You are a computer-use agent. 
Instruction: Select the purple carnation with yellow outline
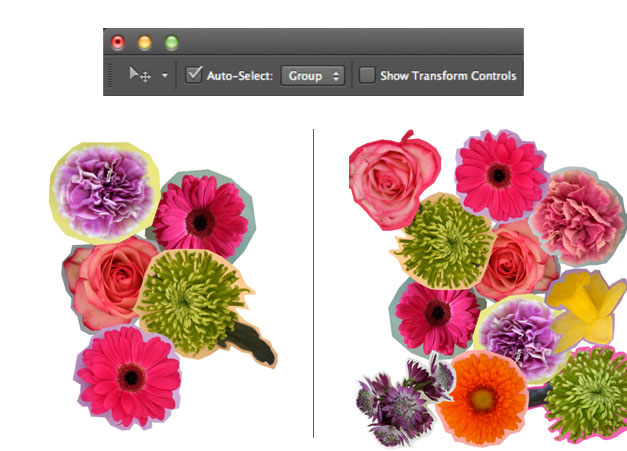[x=105, y=192]
